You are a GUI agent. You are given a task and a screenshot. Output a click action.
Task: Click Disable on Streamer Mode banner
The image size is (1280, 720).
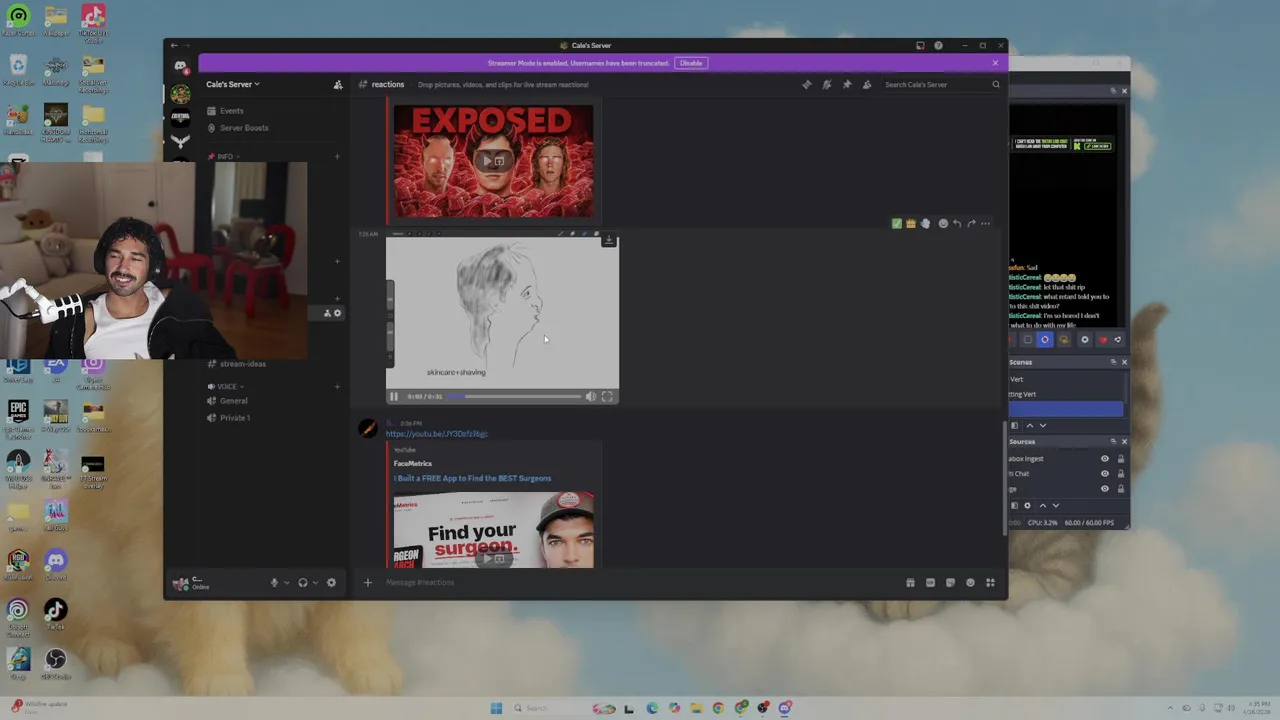691,63
